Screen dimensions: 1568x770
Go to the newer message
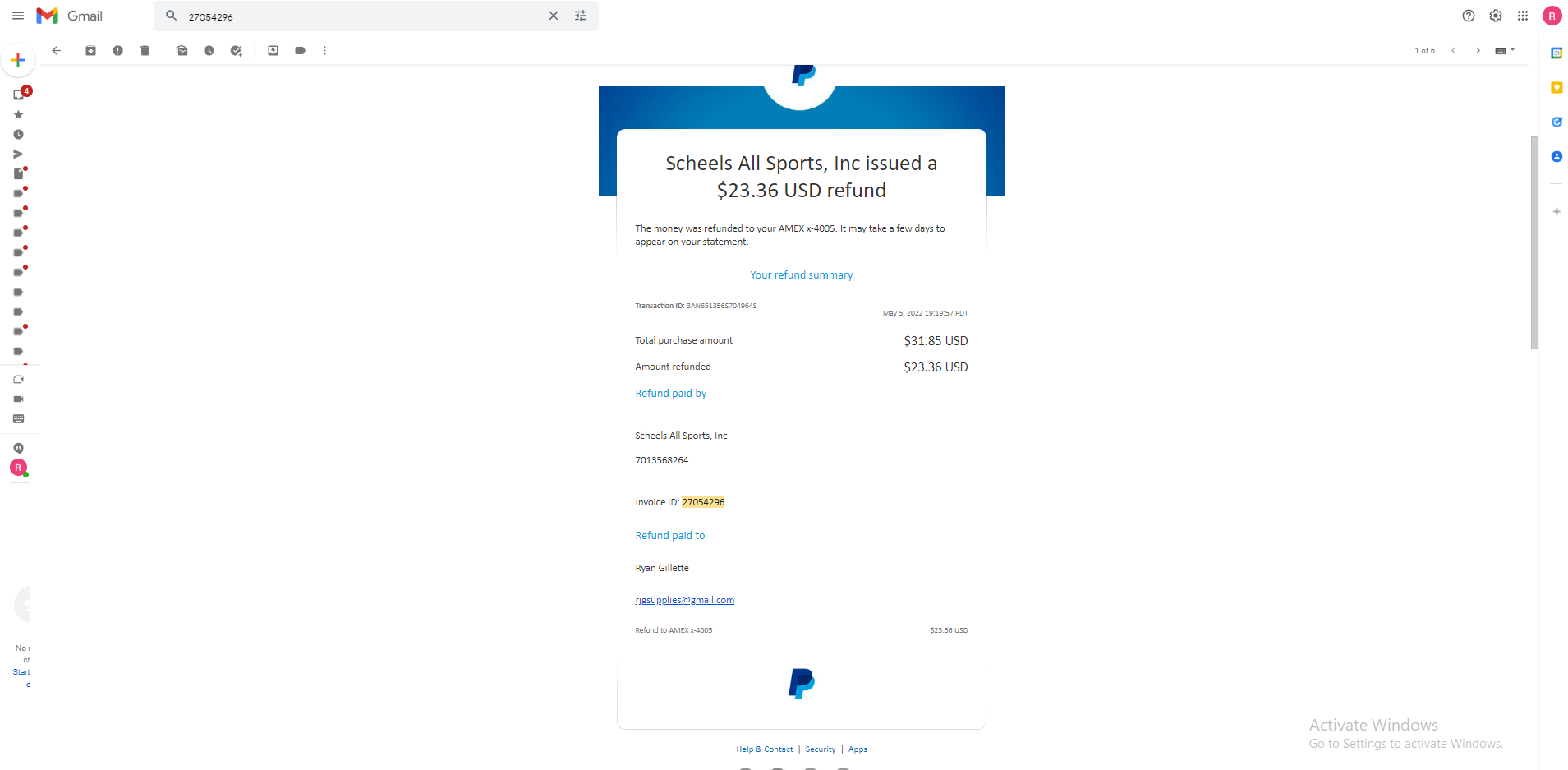click(1453, 50)
